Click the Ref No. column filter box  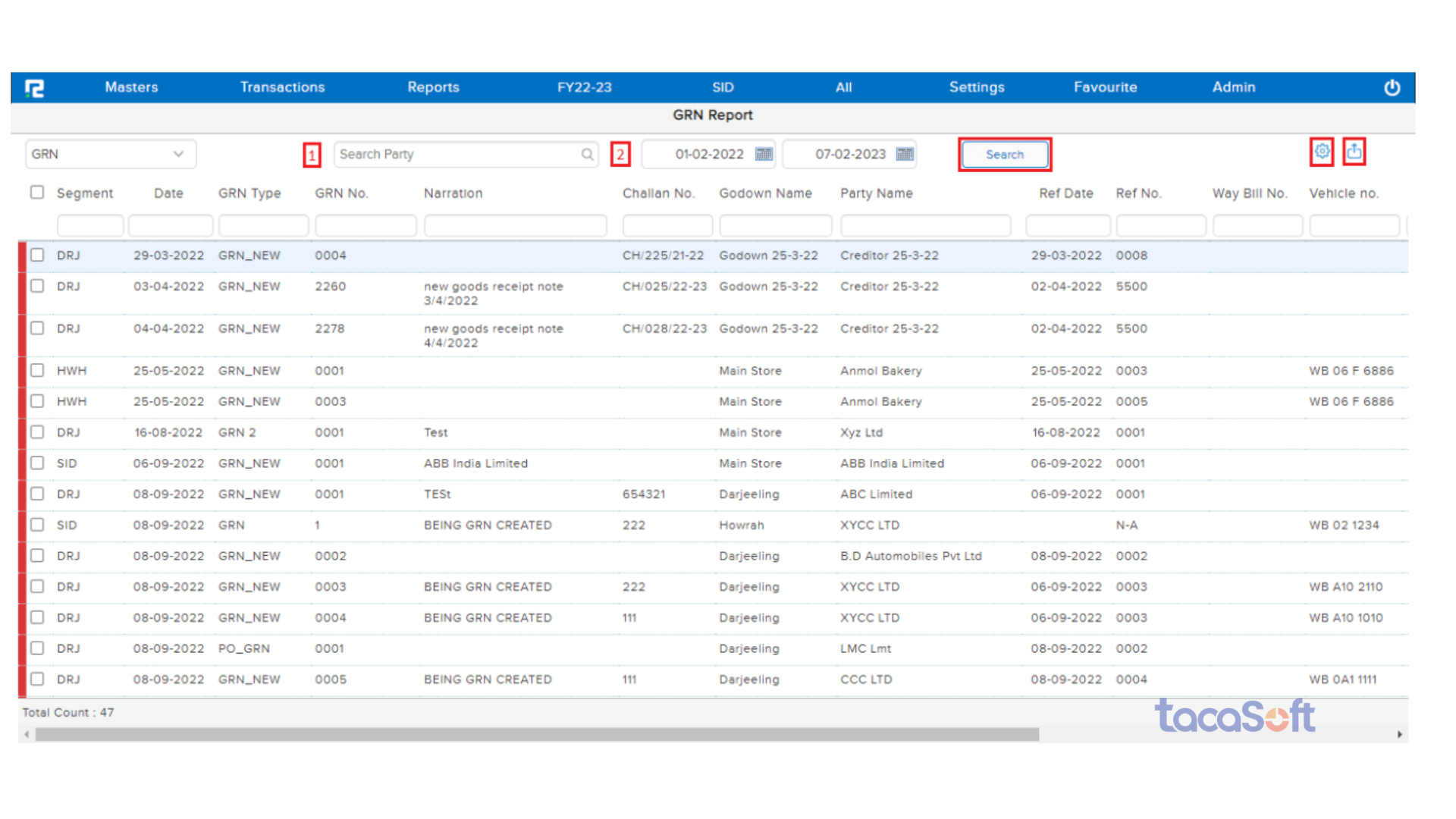(1161, 225)
